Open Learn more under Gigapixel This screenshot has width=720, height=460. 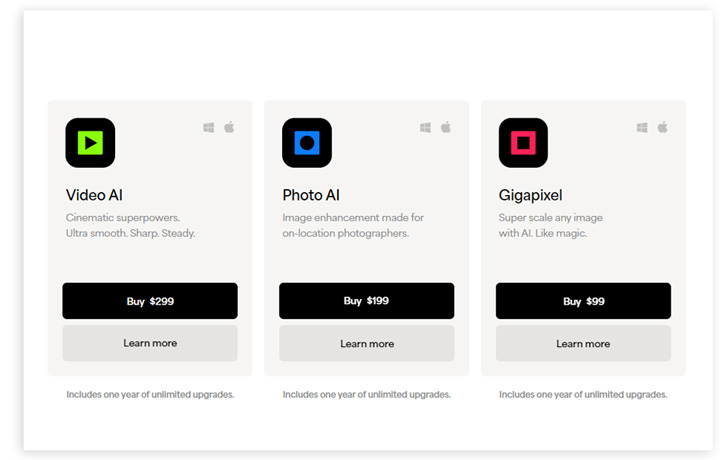[583, 343]
